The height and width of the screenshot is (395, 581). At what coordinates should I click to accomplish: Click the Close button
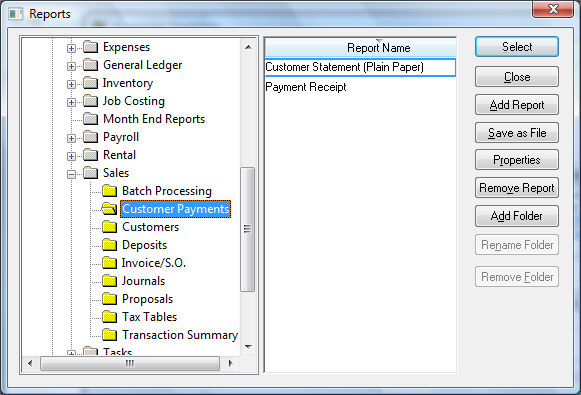pos(517,77)
